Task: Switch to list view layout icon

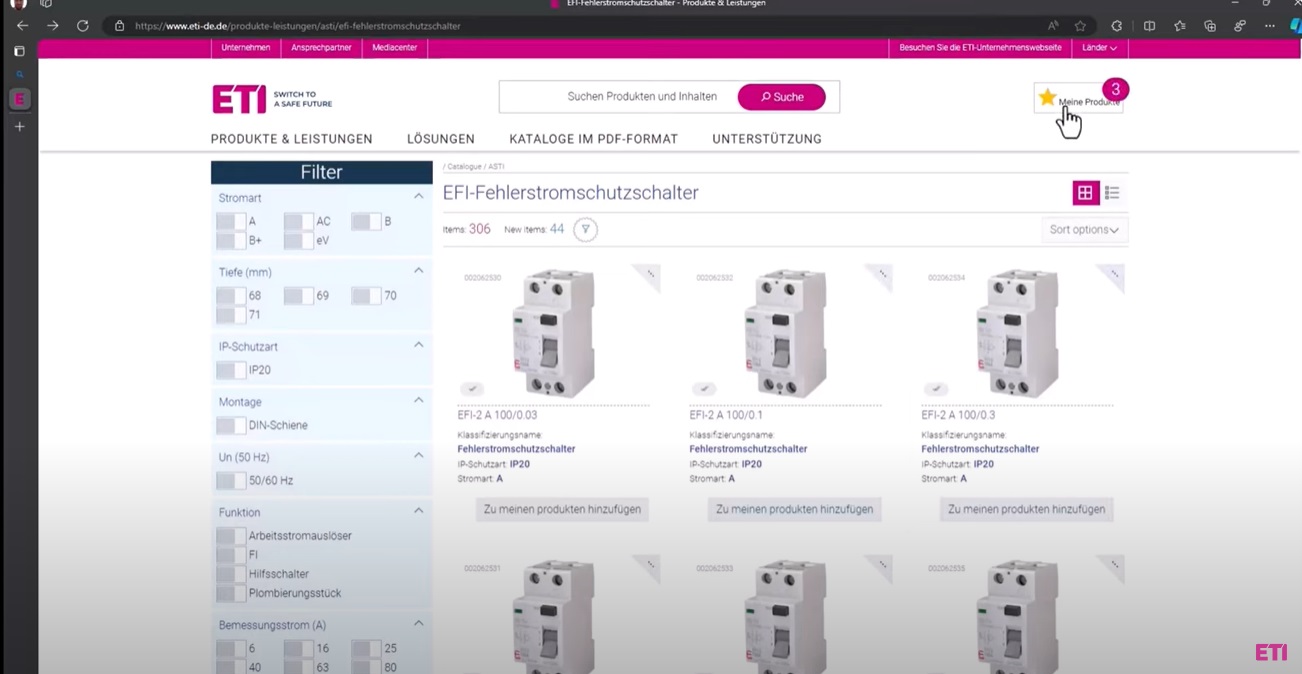Action: 1112,193
